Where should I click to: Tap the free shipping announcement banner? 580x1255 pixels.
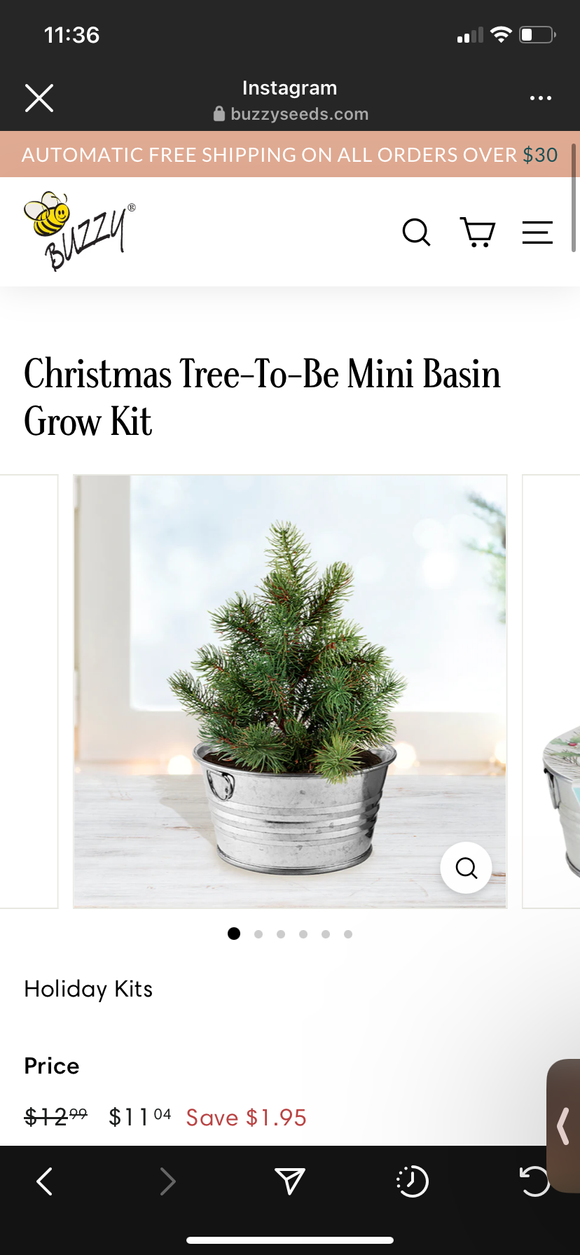[289, 155]
